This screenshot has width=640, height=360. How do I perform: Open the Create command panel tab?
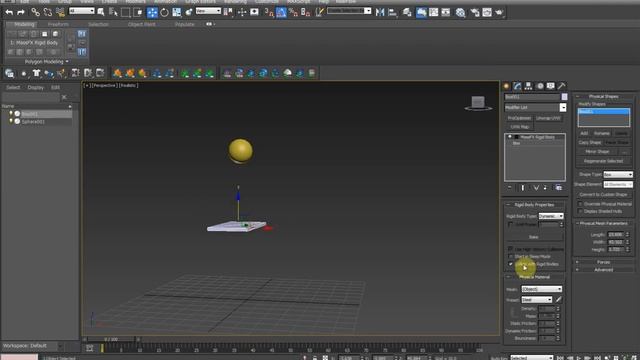point(507,86)
